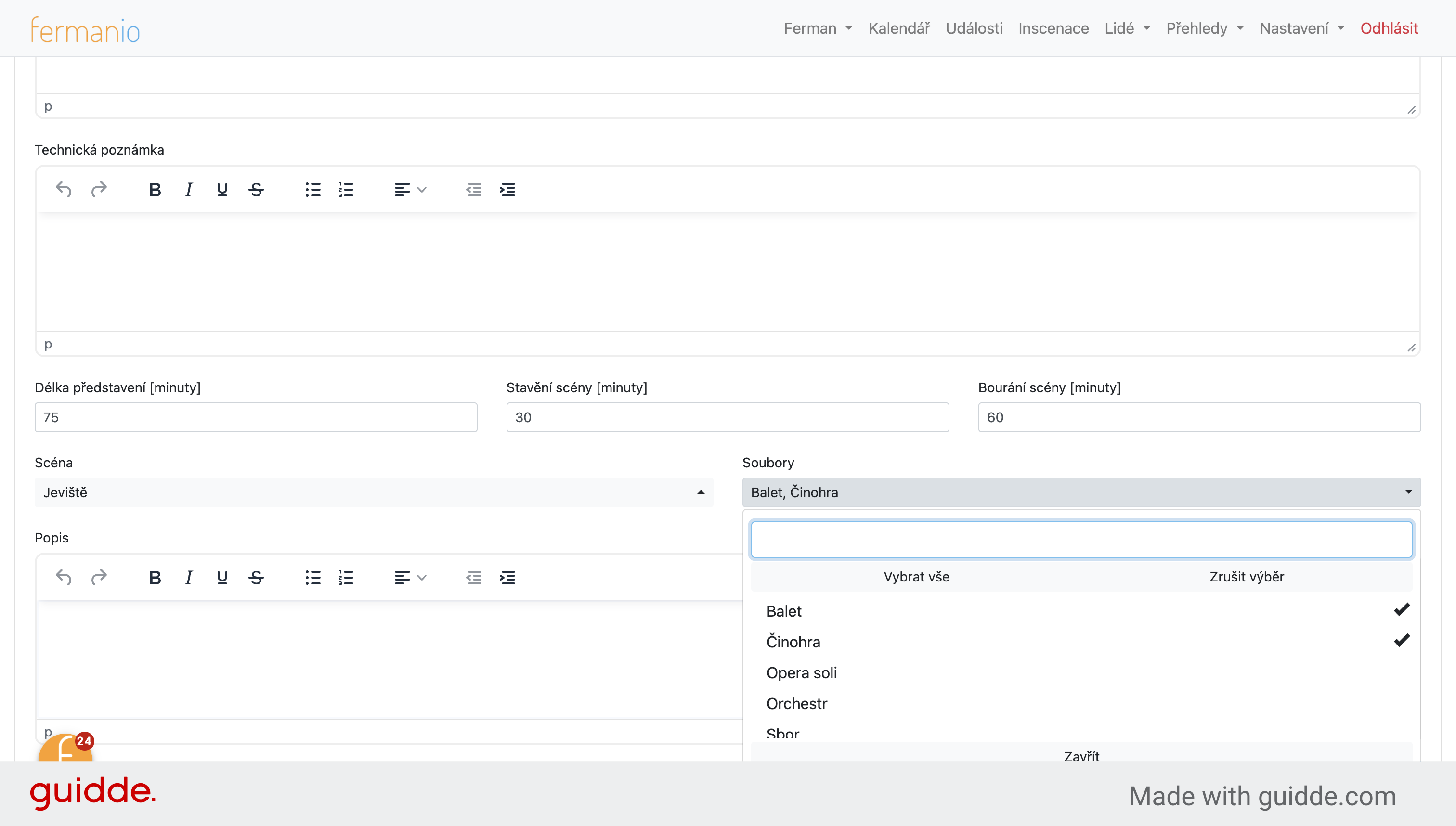Deselect Balet in Soubory list
Image resolution: width=1456 pixels, height=826 pixels.
coord(1081,611)
